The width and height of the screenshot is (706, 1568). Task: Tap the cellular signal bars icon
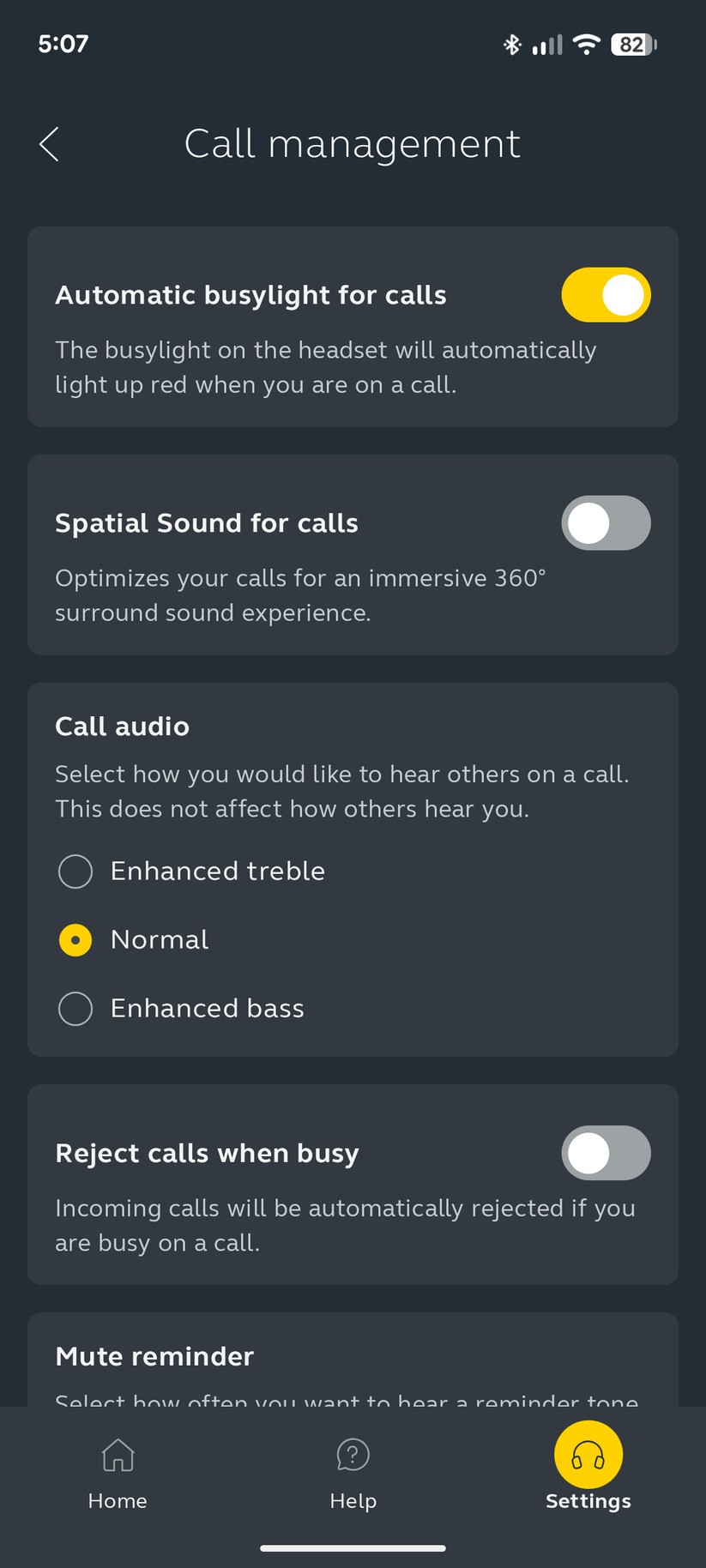(547, 45)
